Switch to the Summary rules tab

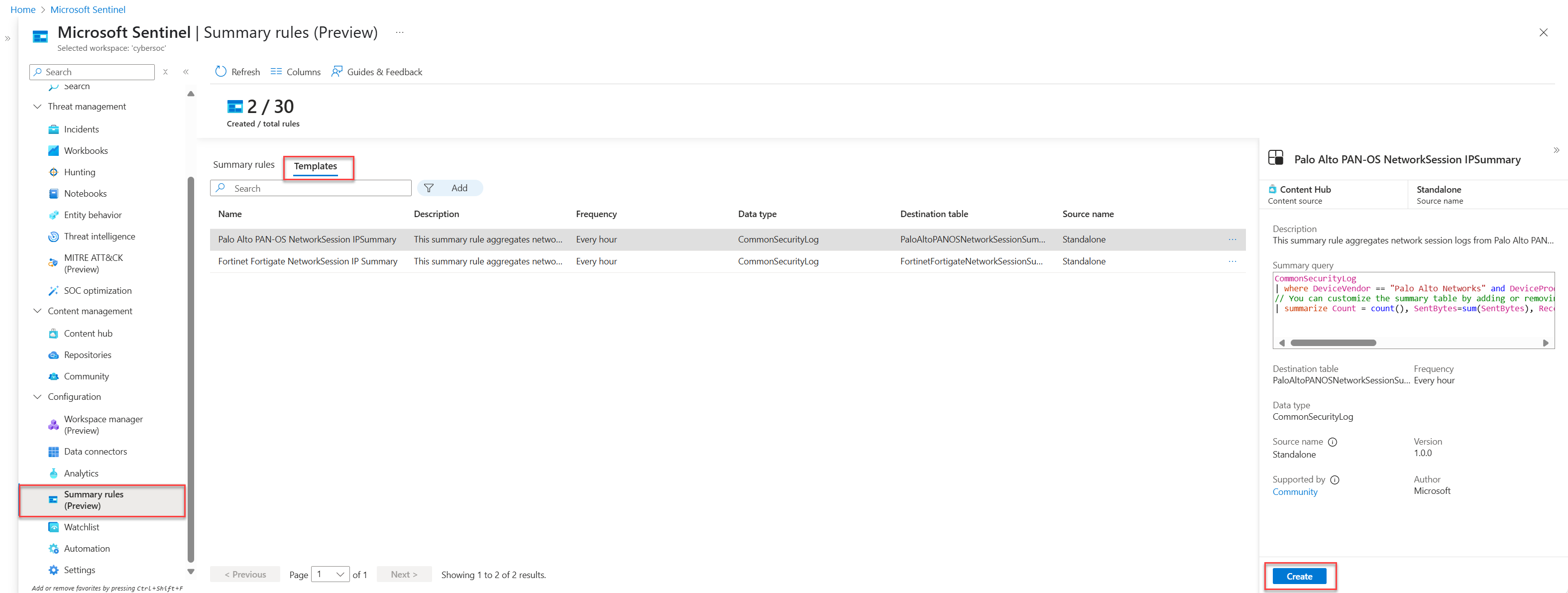pyautogui.click(x=243, y=165)
